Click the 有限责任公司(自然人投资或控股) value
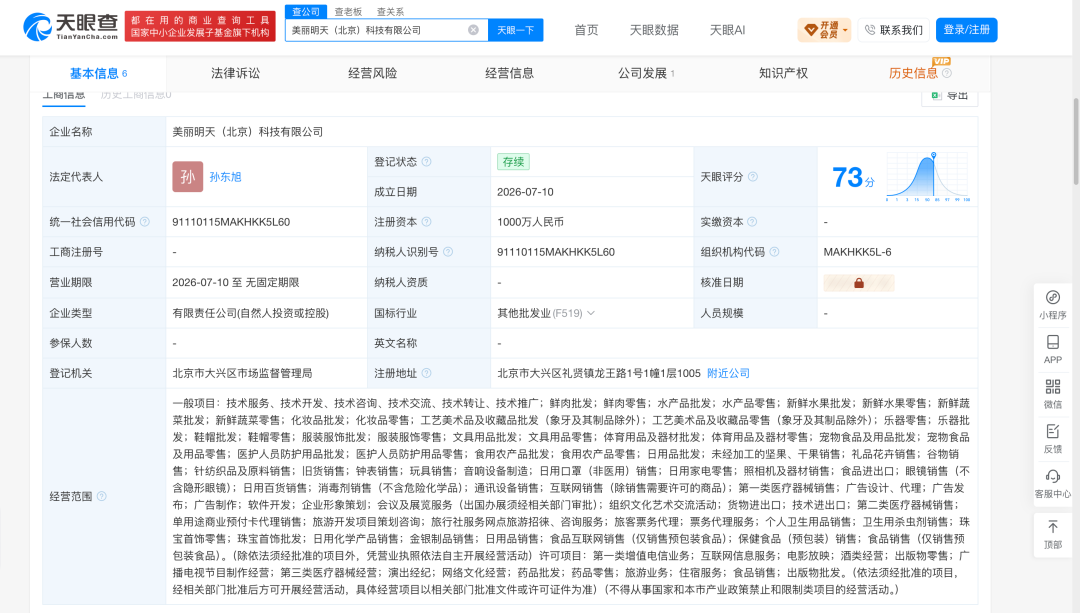 click(251, 313)
